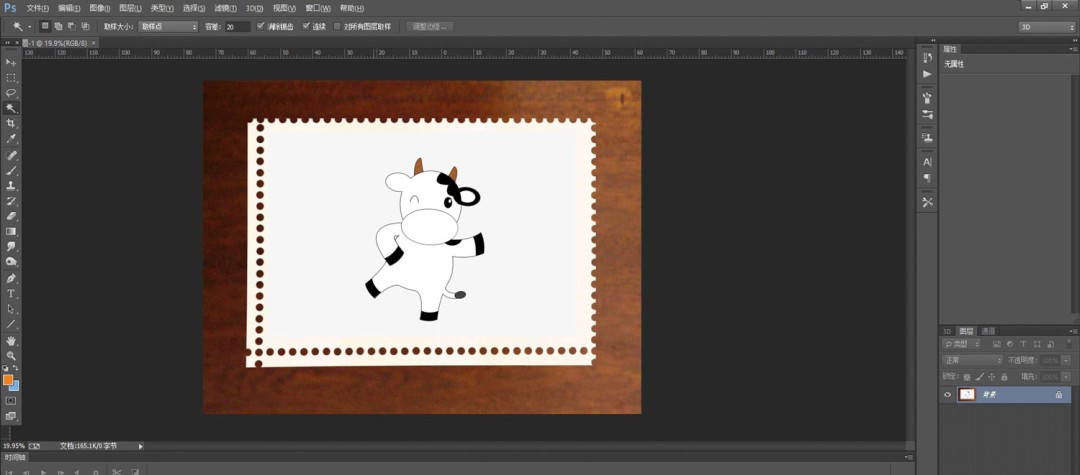Switch to the 通道 (Channels) tab

point(988,331)
